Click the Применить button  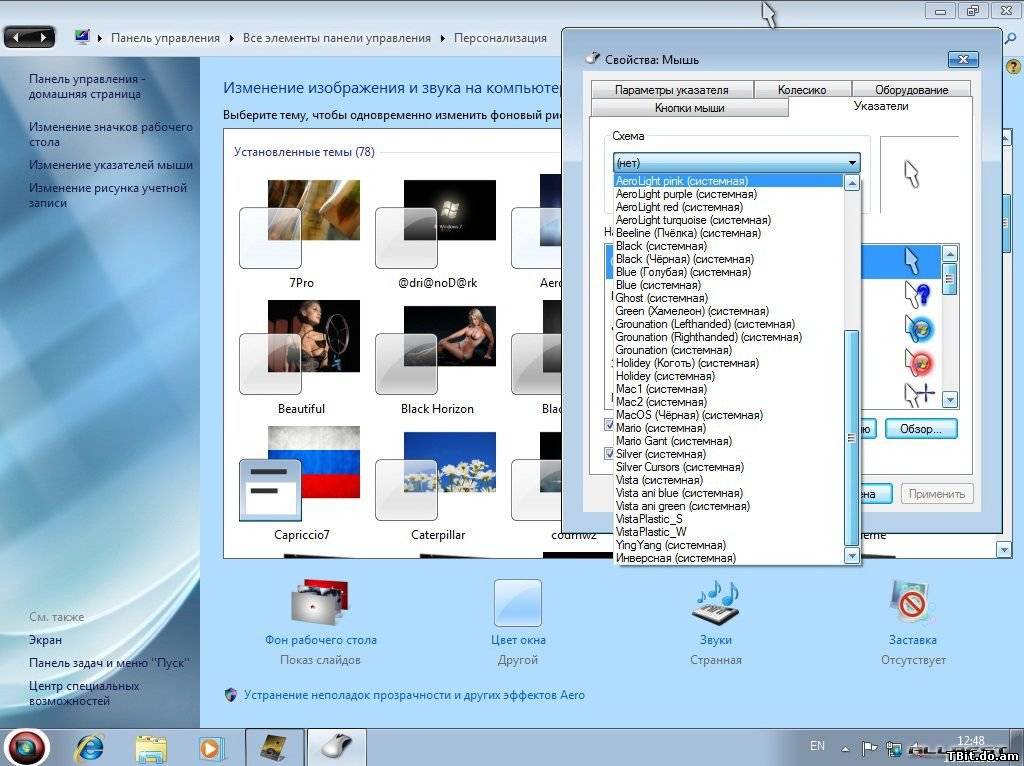click(936, 494)
